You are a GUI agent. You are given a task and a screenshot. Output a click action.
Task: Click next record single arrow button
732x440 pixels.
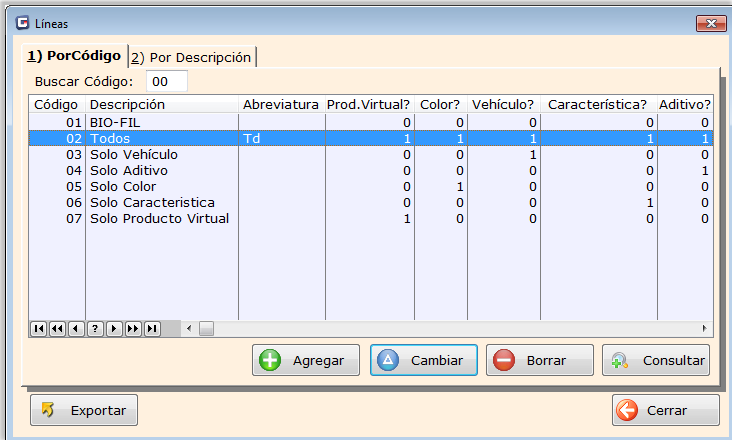point(114,328)
